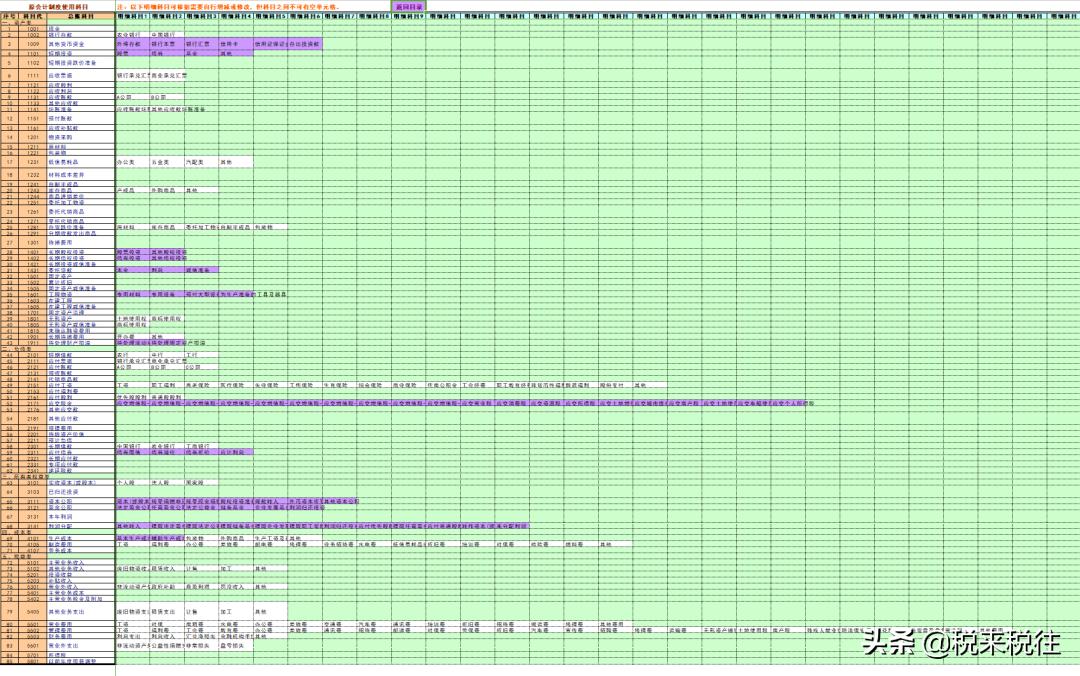This screenshot has height=676, width=1080.
Task: Click account code cell 5405
Action: click(x=33, y=612)
